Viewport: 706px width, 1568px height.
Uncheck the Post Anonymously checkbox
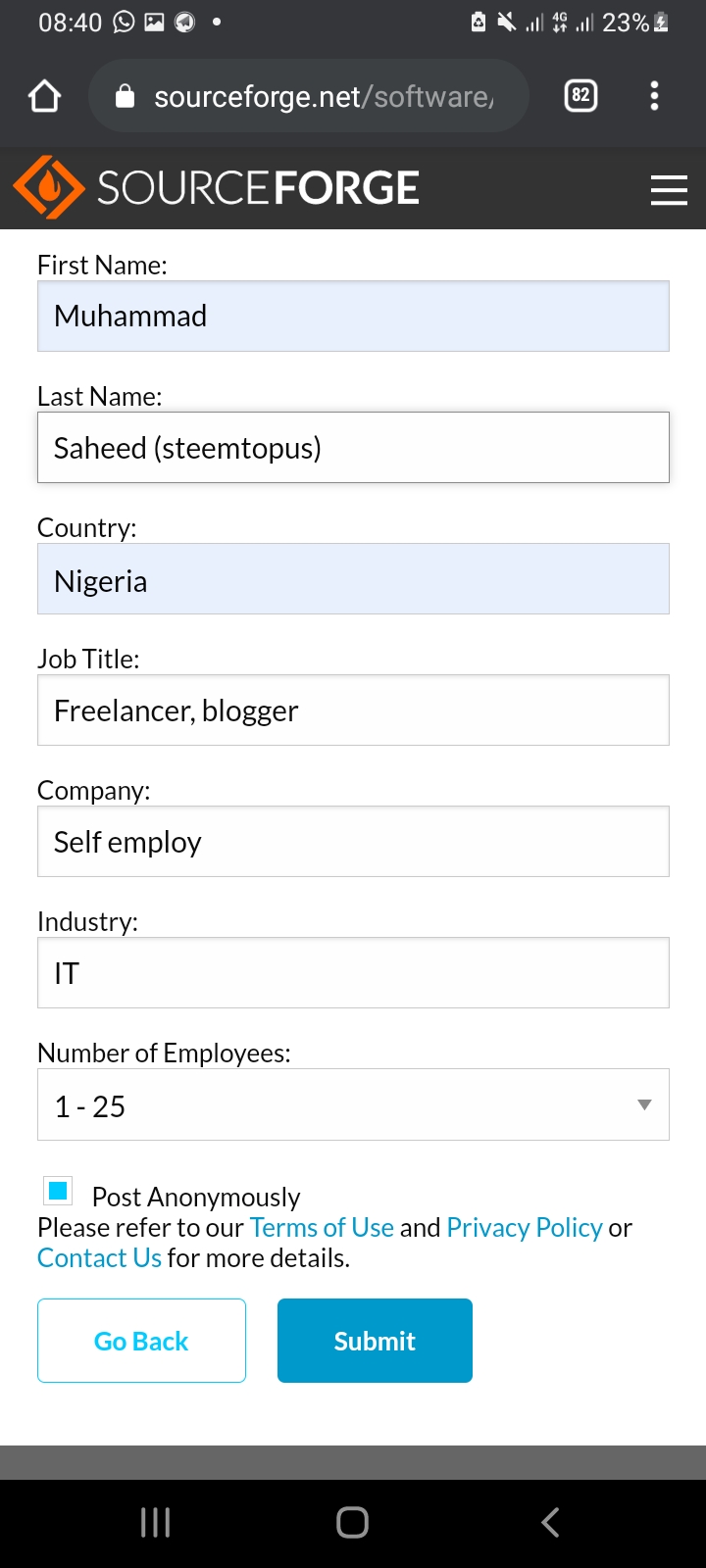pyautogui.click(x=58, y=1191)
